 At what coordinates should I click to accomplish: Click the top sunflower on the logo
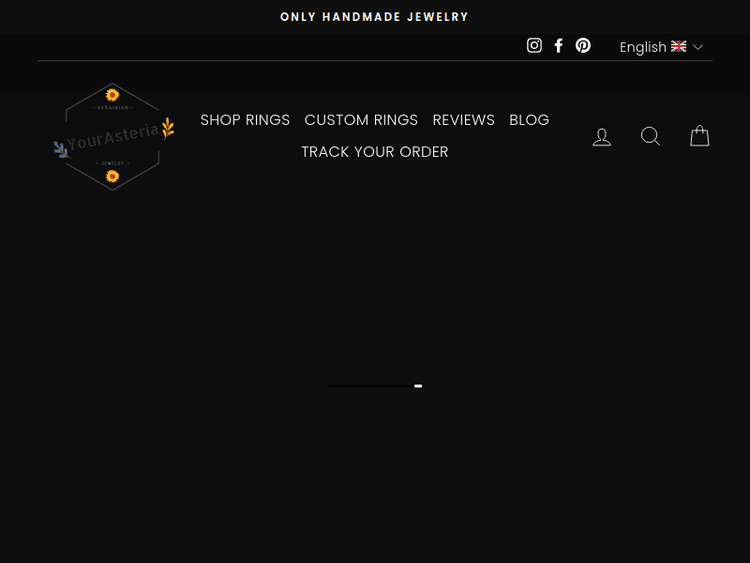(x=112, y=95)
